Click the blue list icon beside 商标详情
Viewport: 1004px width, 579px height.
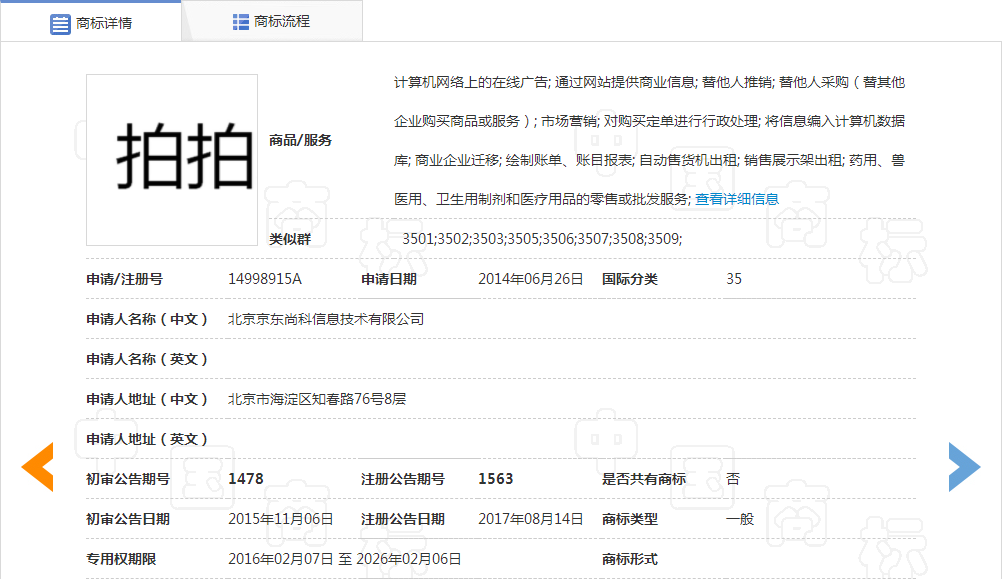click(60, 24)
